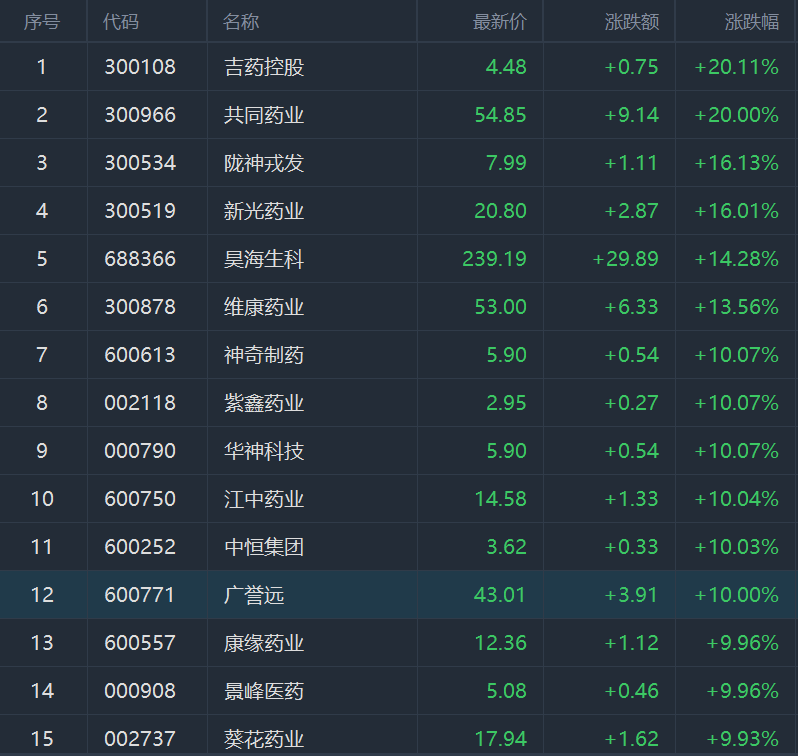Sort by the 名称 column header
Viewport: 798px width, 756px height.
(241, 22)
